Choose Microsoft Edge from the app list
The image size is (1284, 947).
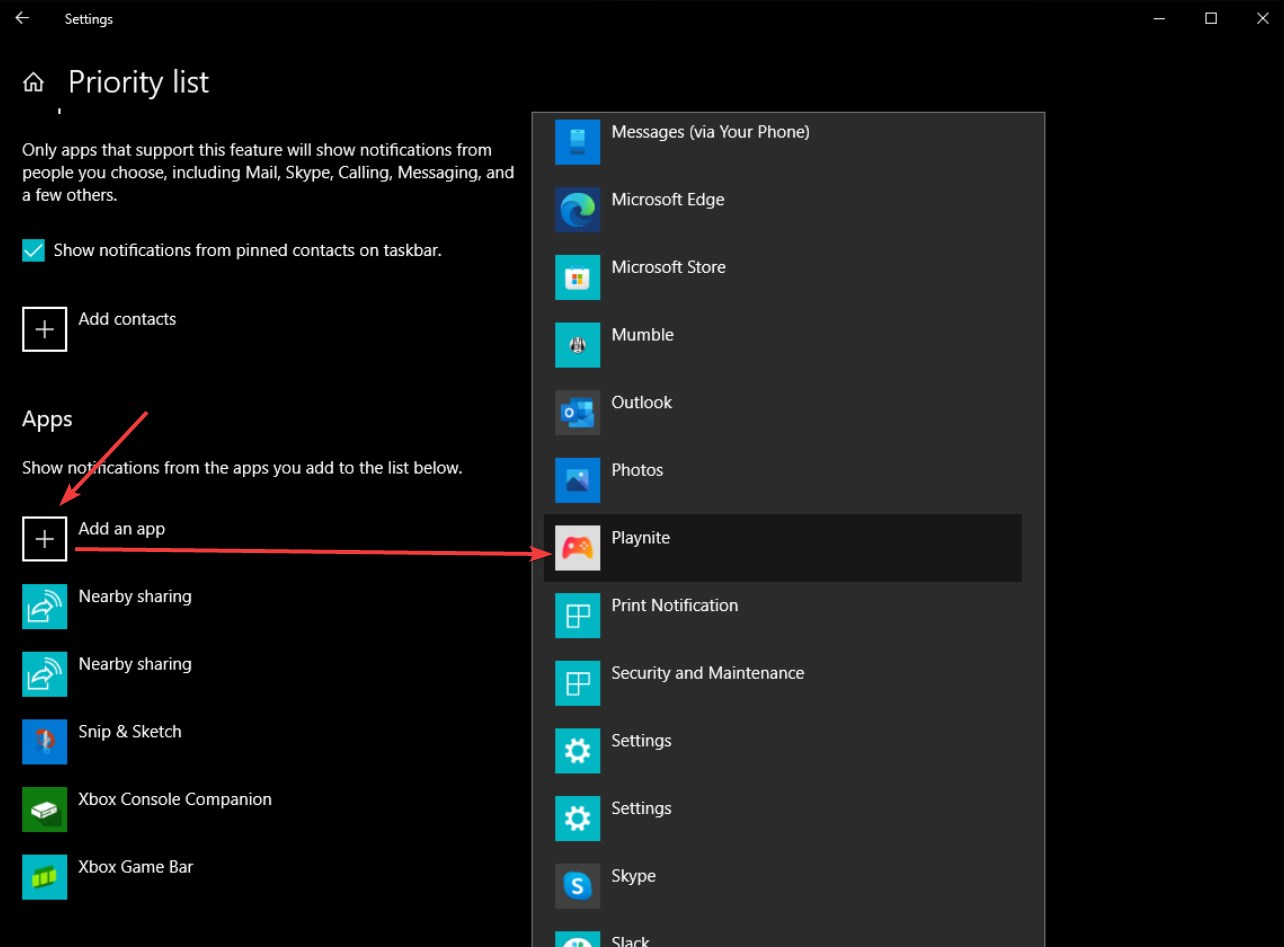[783, 210]
